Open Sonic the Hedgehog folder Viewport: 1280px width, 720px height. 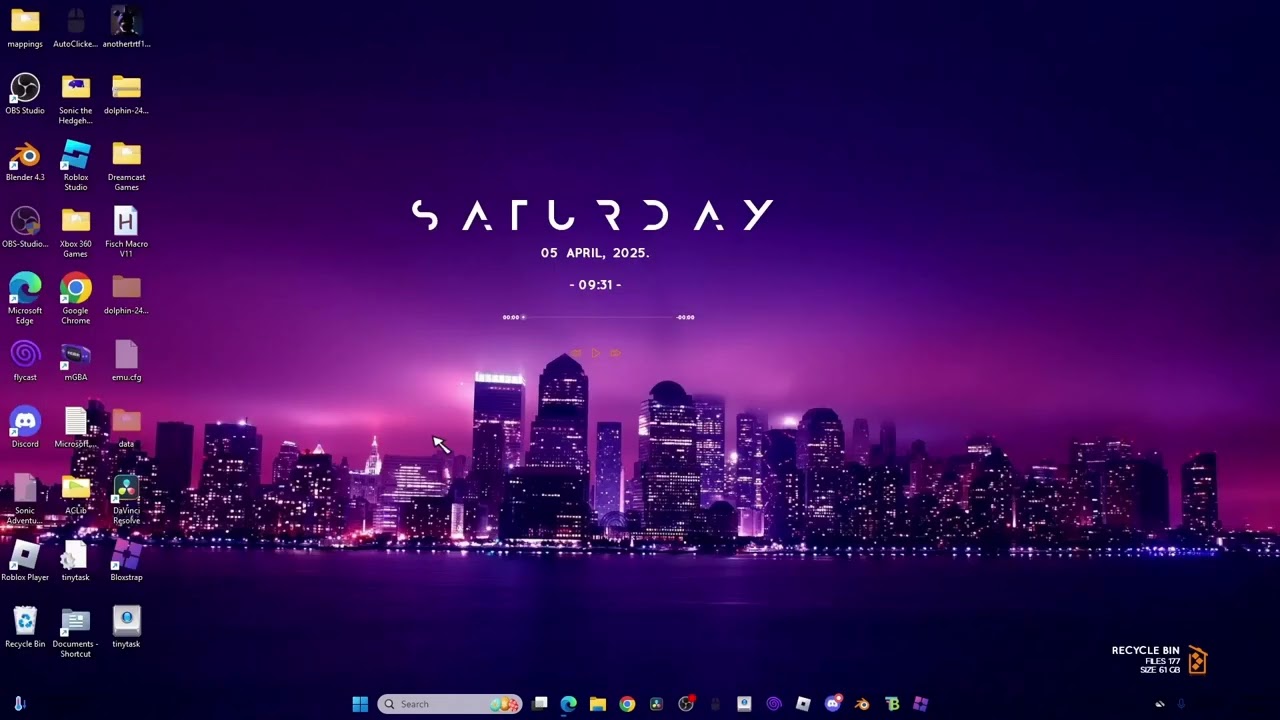pos(76,99)
